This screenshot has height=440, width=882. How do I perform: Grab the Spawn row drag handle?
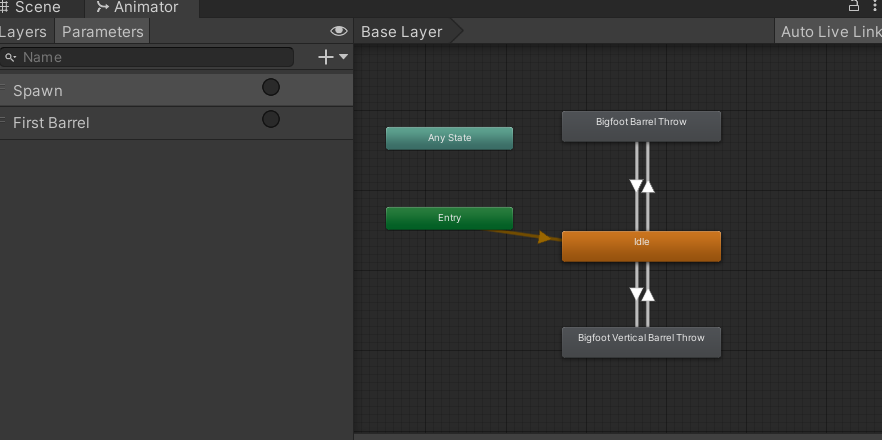pyautogui.click(x=3, y=88)
